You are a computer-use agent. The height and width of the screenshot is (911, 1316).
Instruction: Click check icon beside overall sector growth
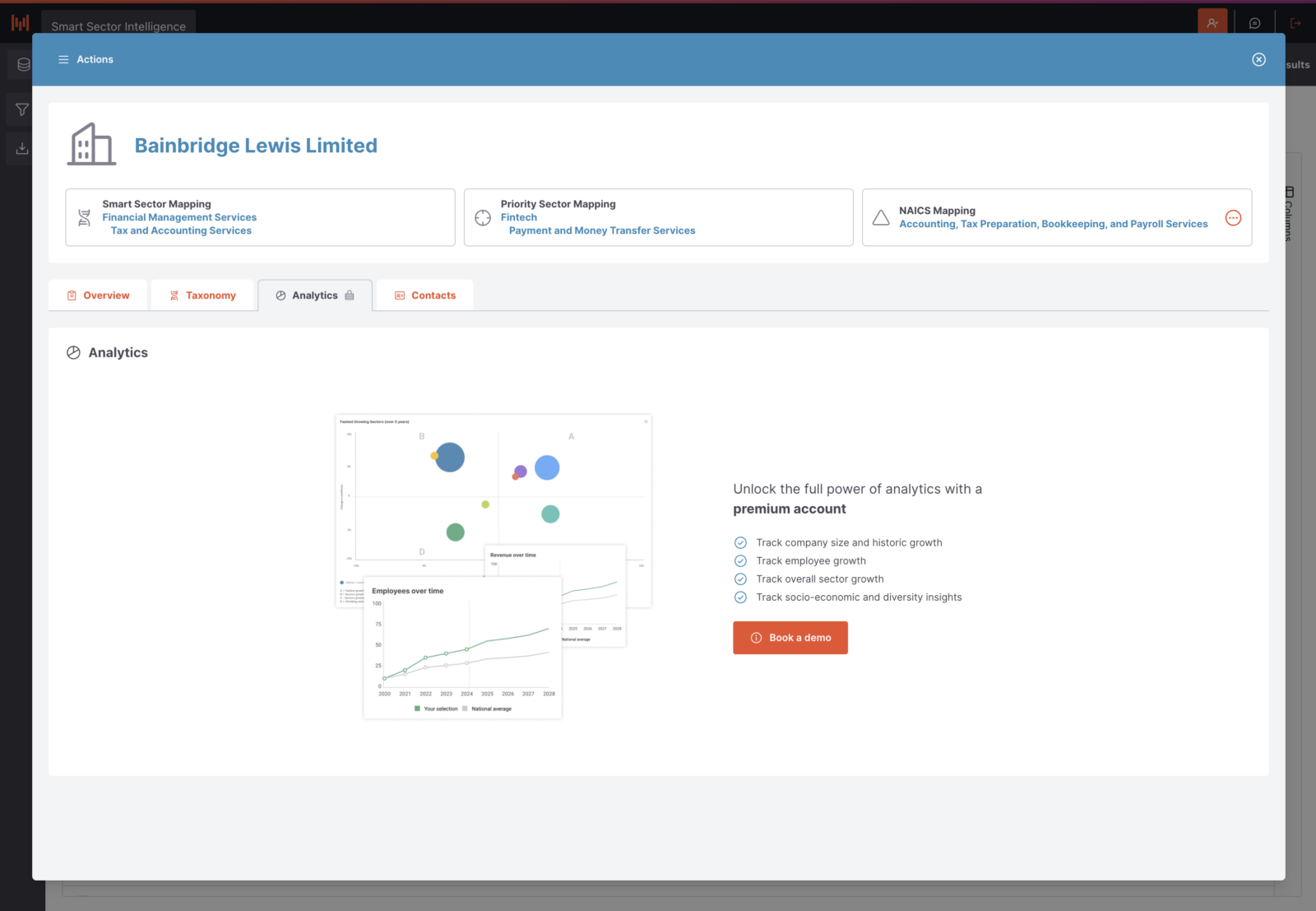740,579
